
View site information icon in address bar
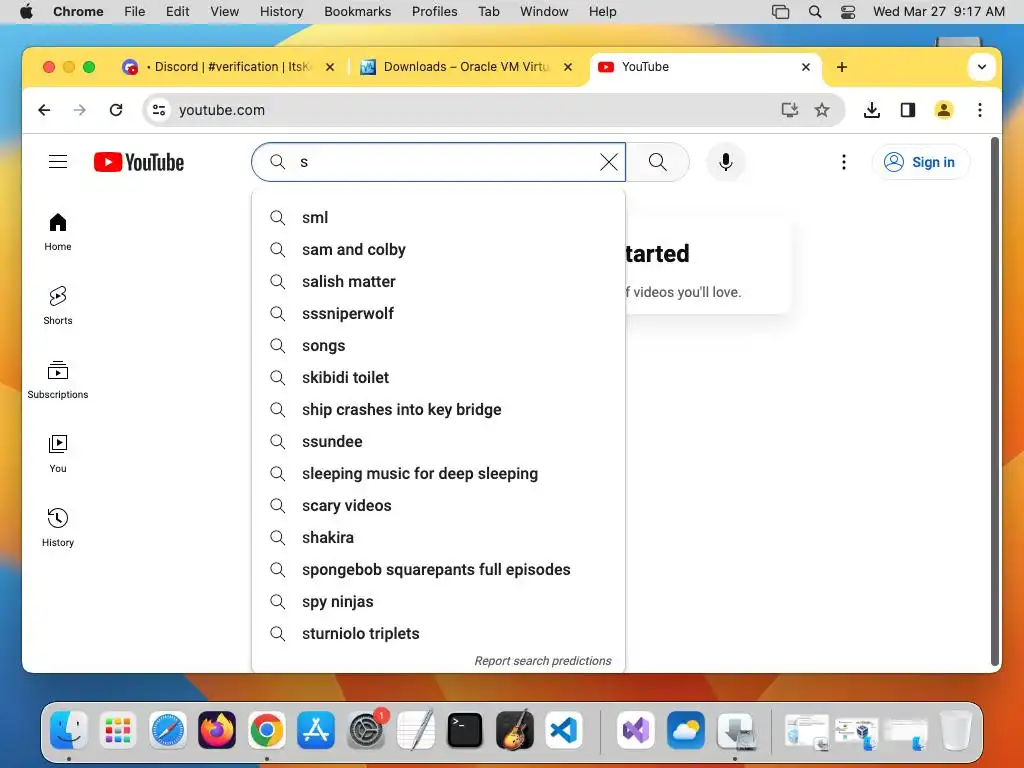(x=159, y=110)
